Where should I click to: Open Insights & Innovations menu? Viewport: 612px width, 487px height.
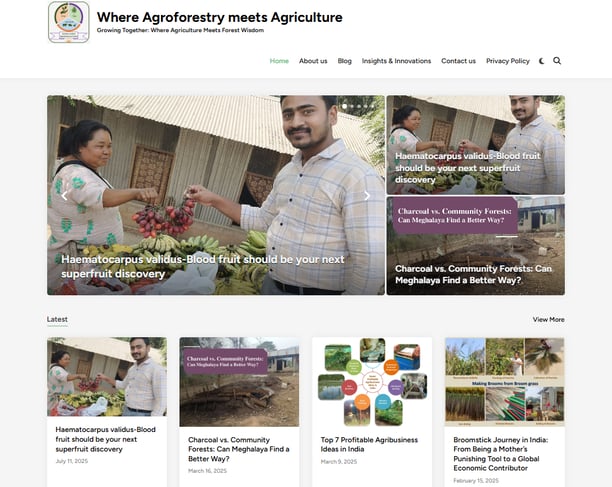(396, 61)
